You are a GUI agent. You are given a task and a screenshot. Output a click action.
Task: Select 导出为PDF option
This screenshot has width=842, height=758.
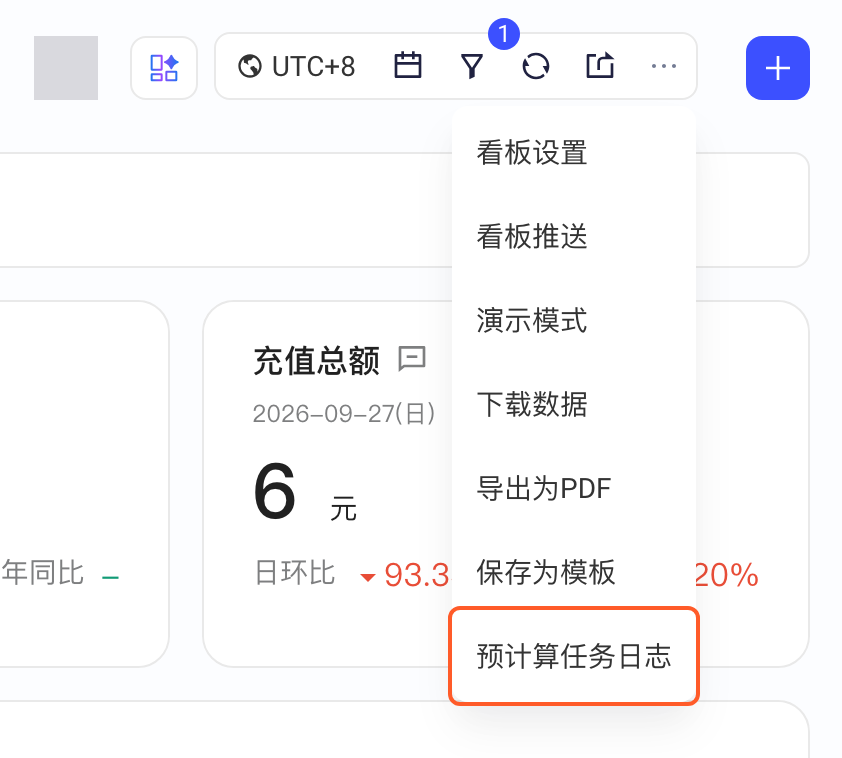[x=574, y=489]
